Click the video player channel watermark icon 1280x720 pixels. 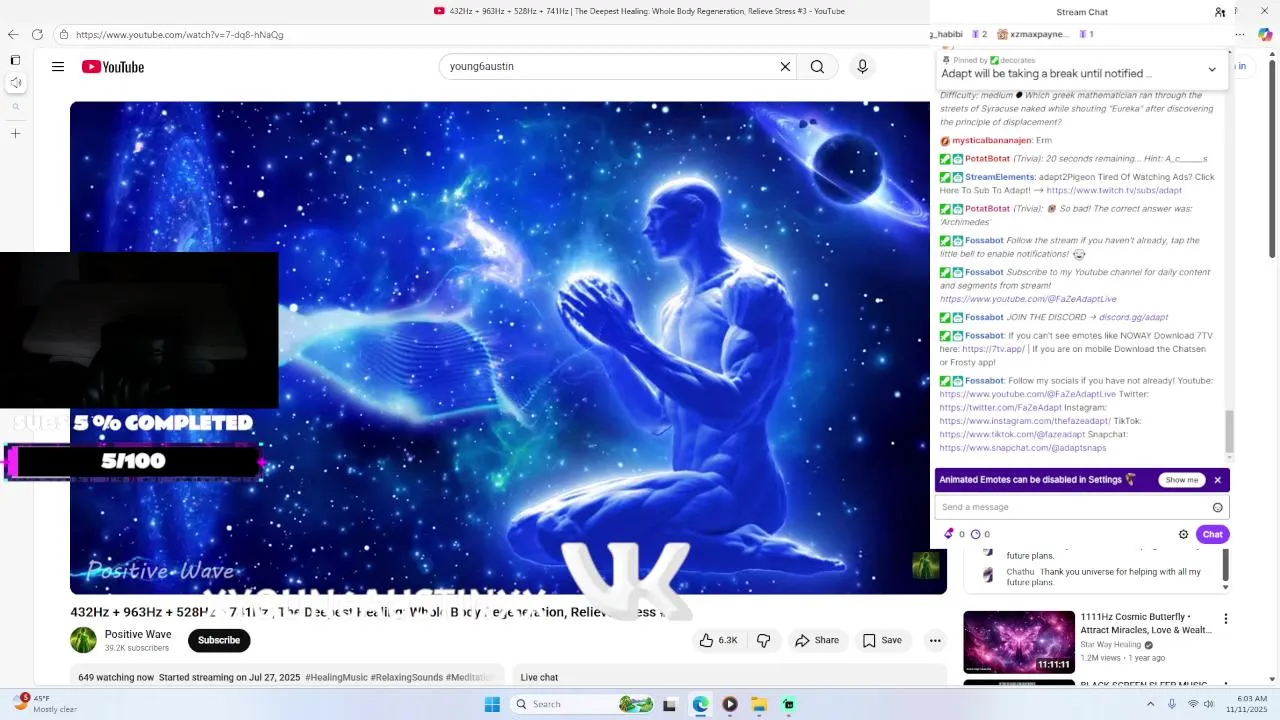click(x=926, y=566)
